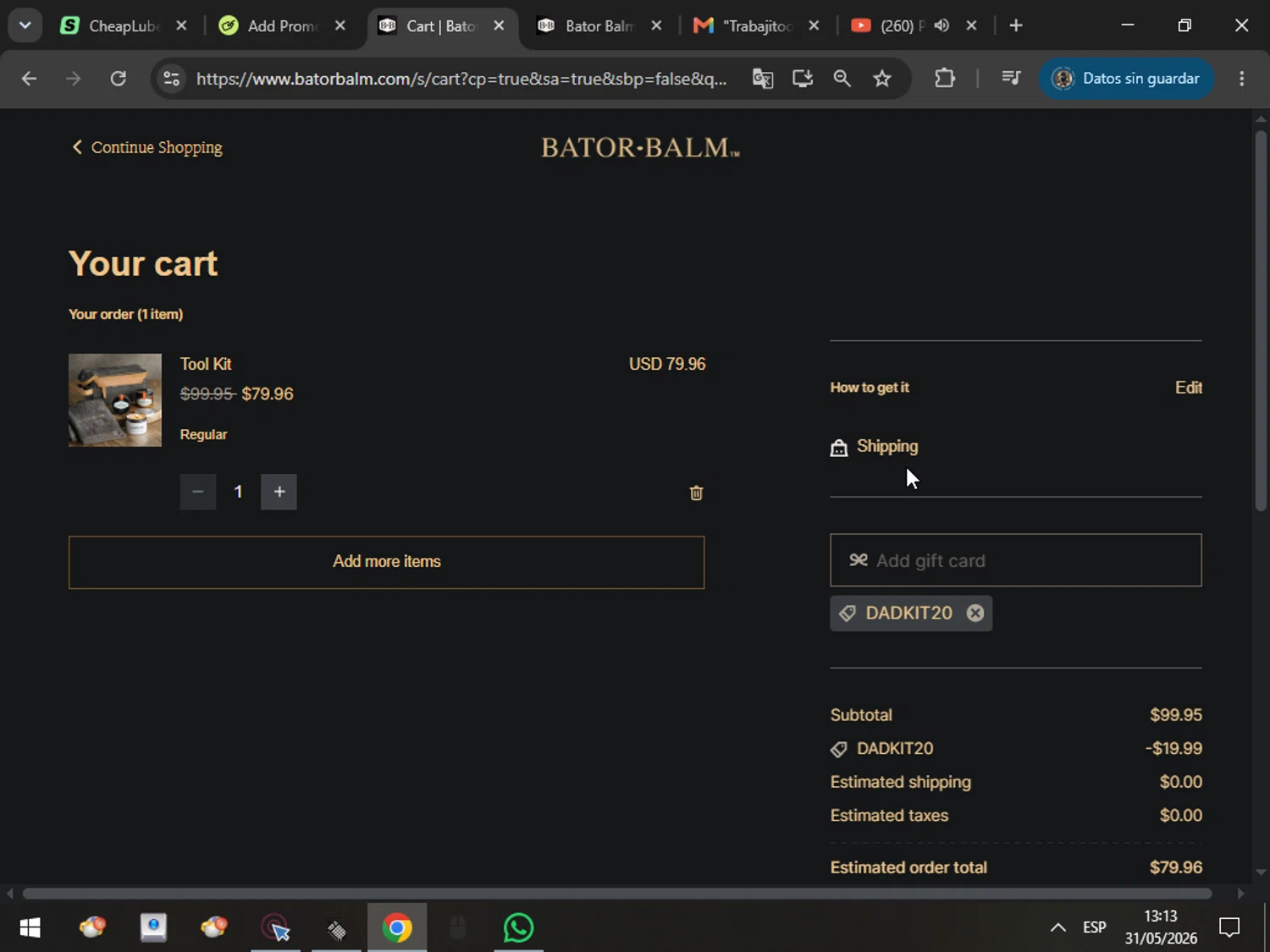Open site information icon in address bar
Viewport: 1270px width, 952px height.
171,79
